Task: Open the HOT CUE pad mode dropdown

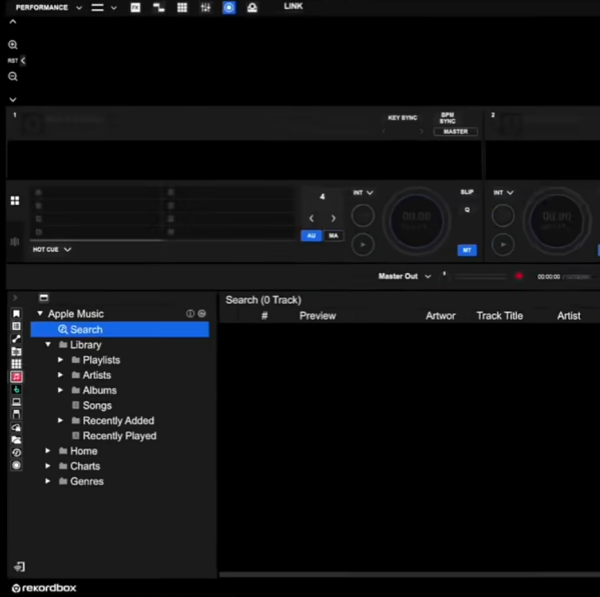Action: [x=52, y=250]
